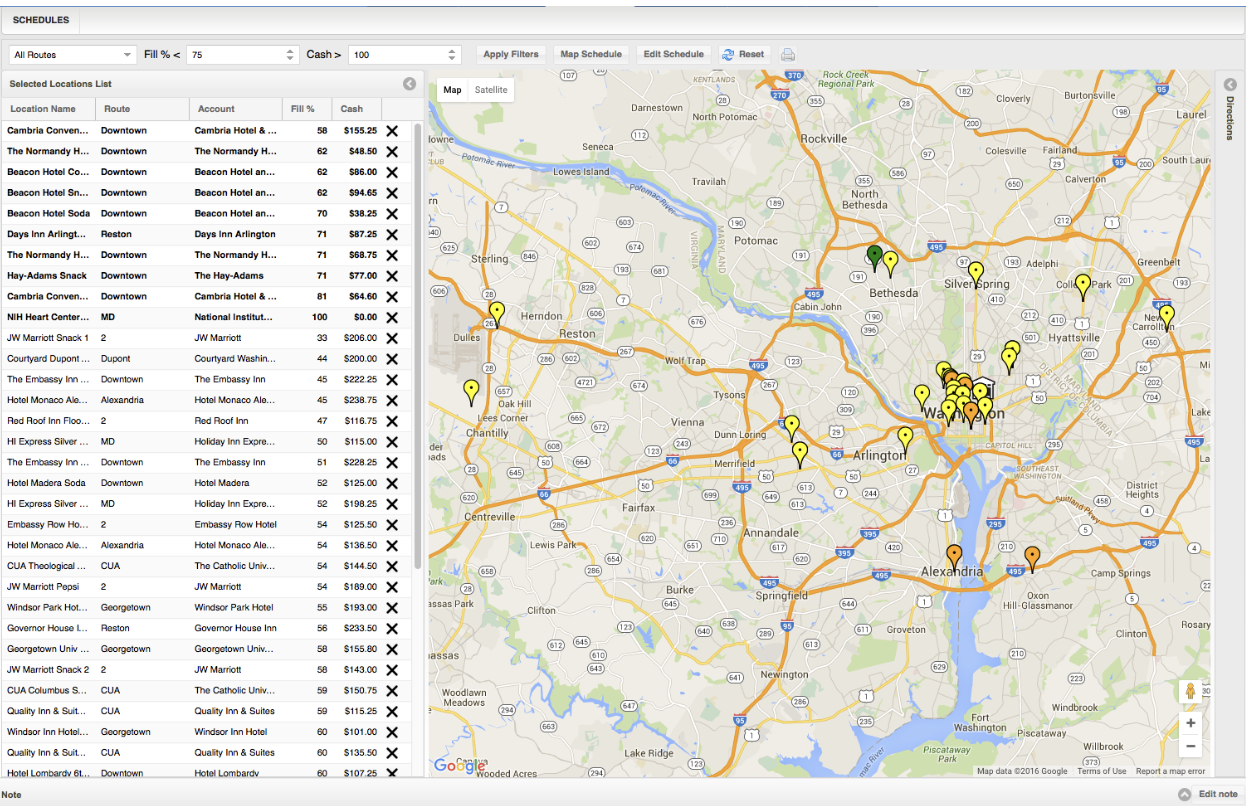Click the yellow pin at Arlington
The image size is (1246, 806).
coord(905,440)
